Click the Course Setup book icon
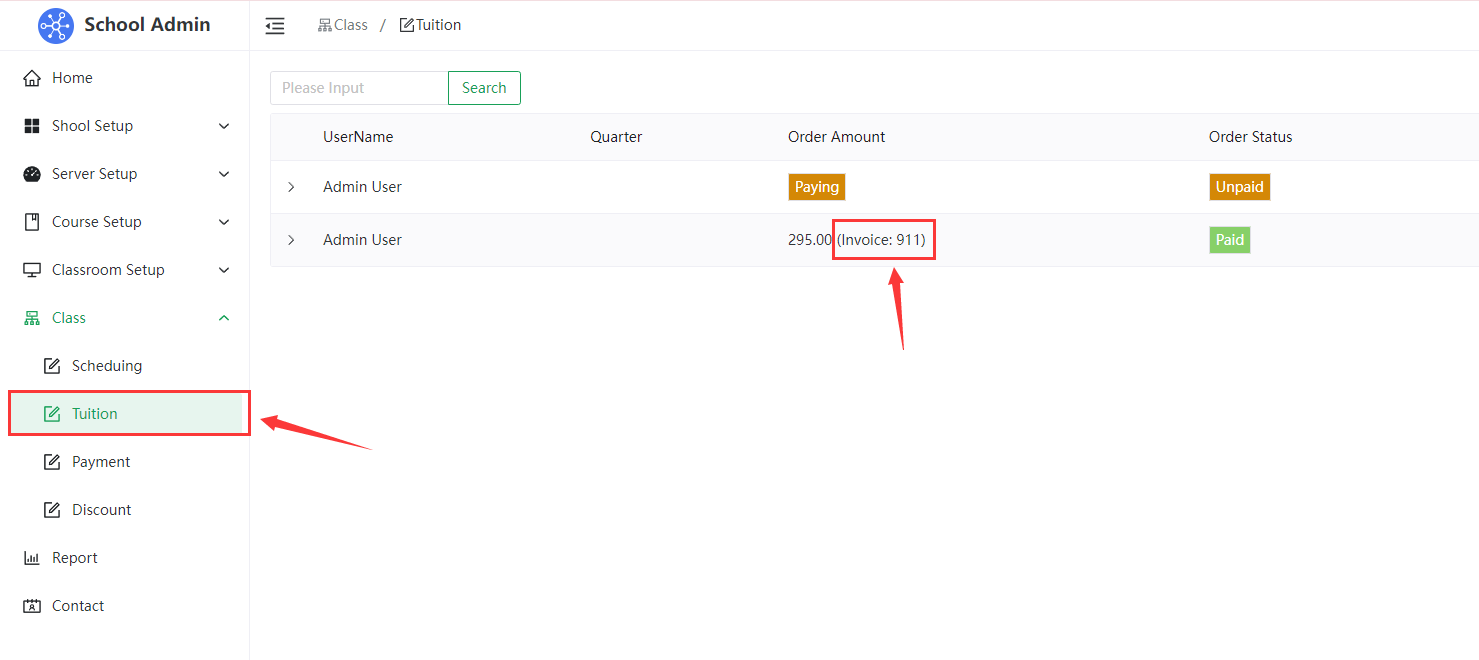Image resolution: width=1479 pixels, height=660 pixels. click(x=32, y=222)
